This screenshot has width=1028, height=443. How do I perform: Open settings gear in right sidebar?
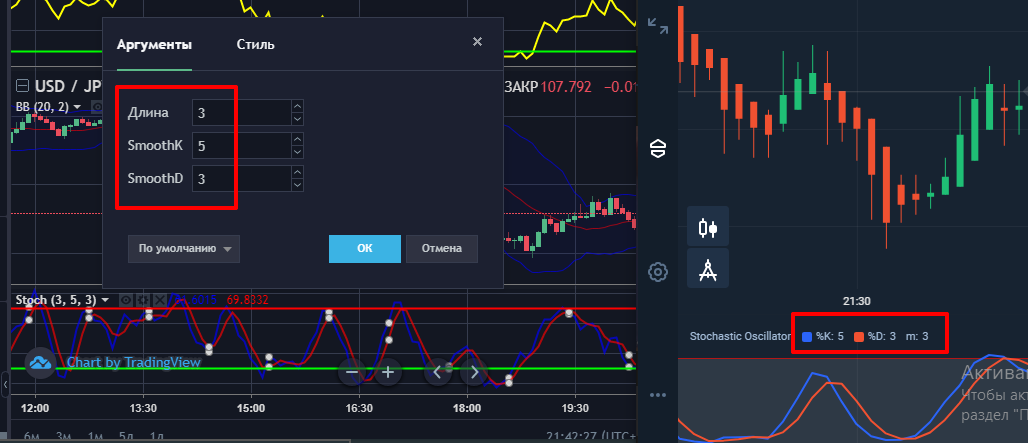tap(658, 271)
